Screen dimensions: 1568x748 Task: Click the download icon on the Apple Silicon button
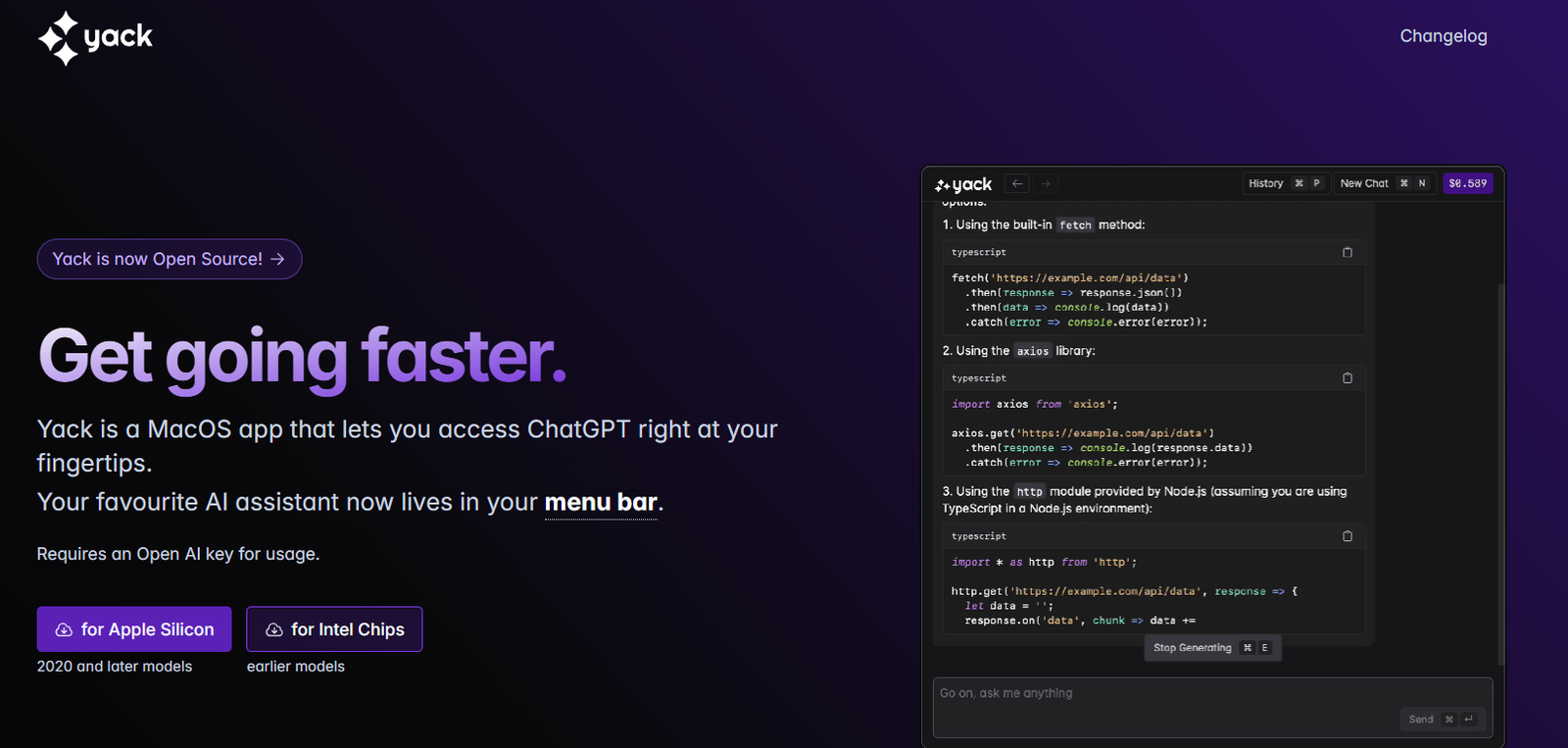64,629
